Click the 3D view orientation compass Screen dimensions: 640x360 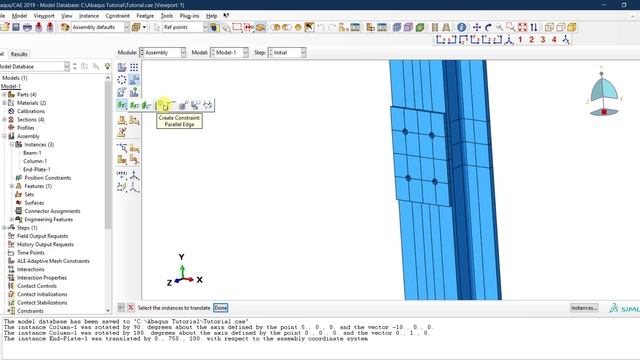click(604, 93)
